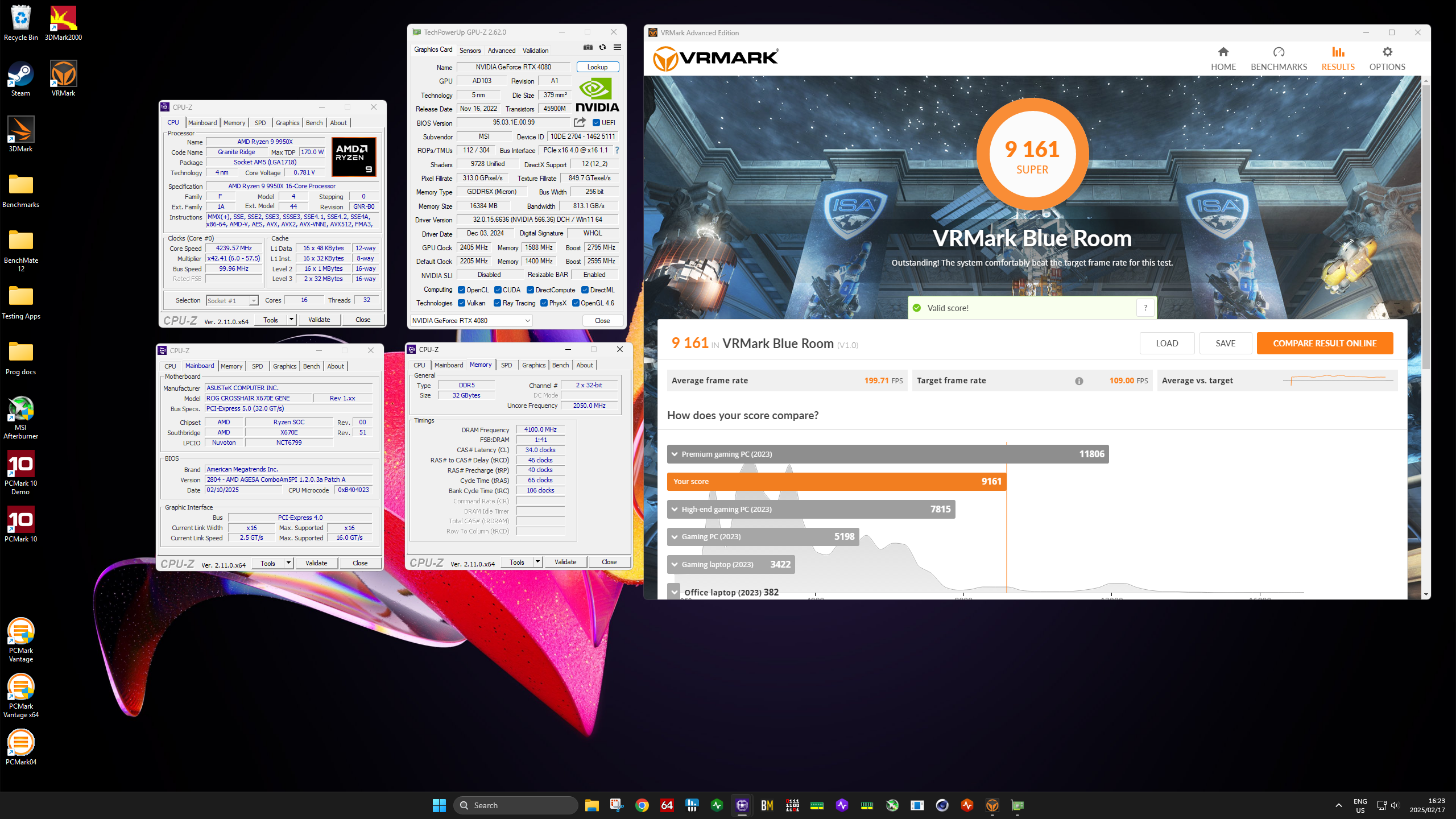Click LOAD in VRMark results
The image size is (1456, 819).
click(x=1167, y=344)
